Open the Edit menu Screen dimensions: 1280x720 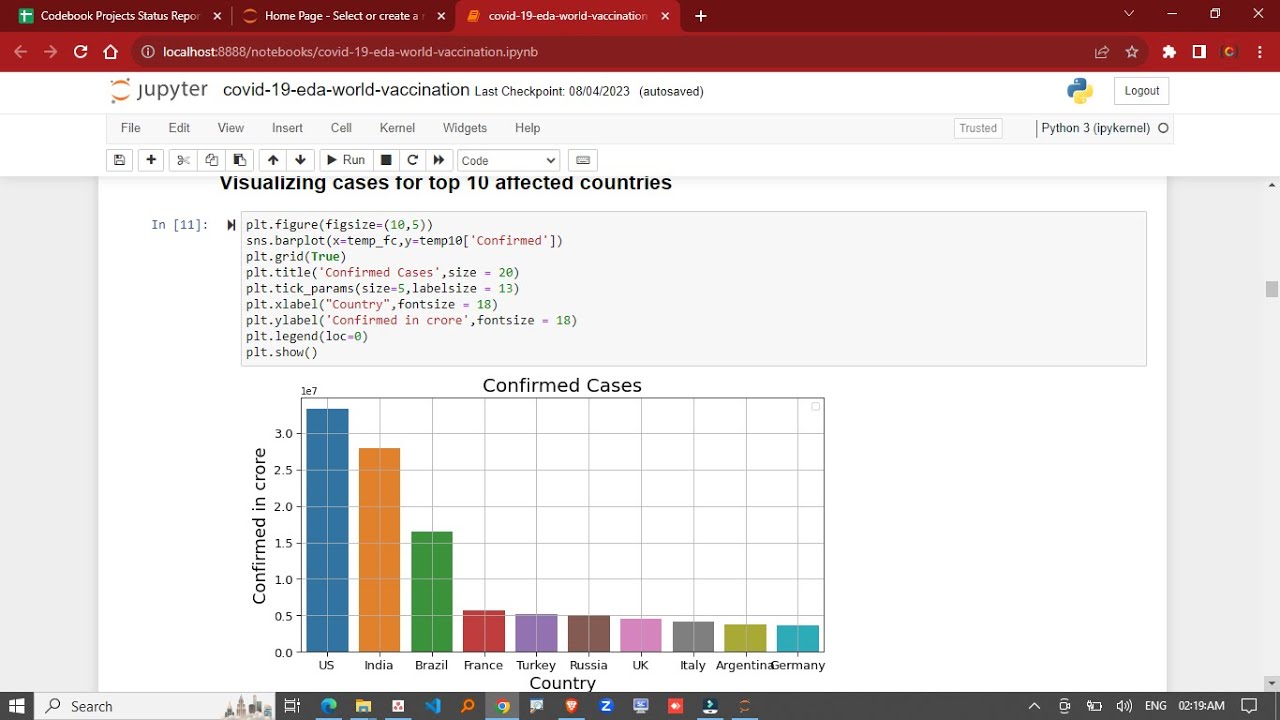click(x=179, y=128)
